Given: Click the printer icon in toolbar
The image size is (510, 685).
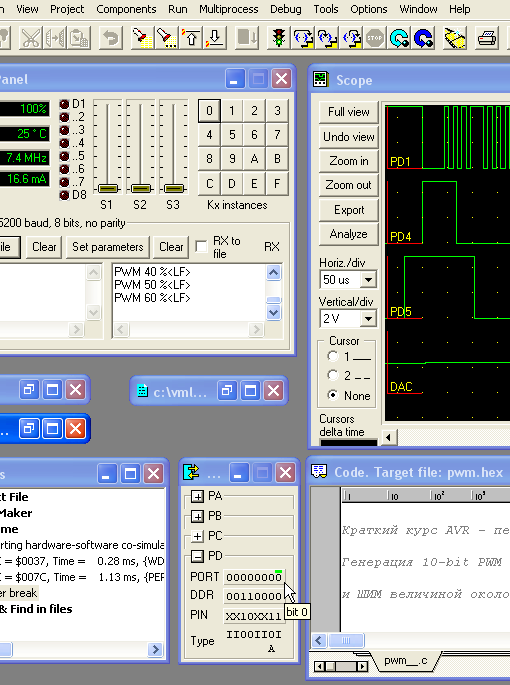Looking at the screenshot, I should coord(487,38).
